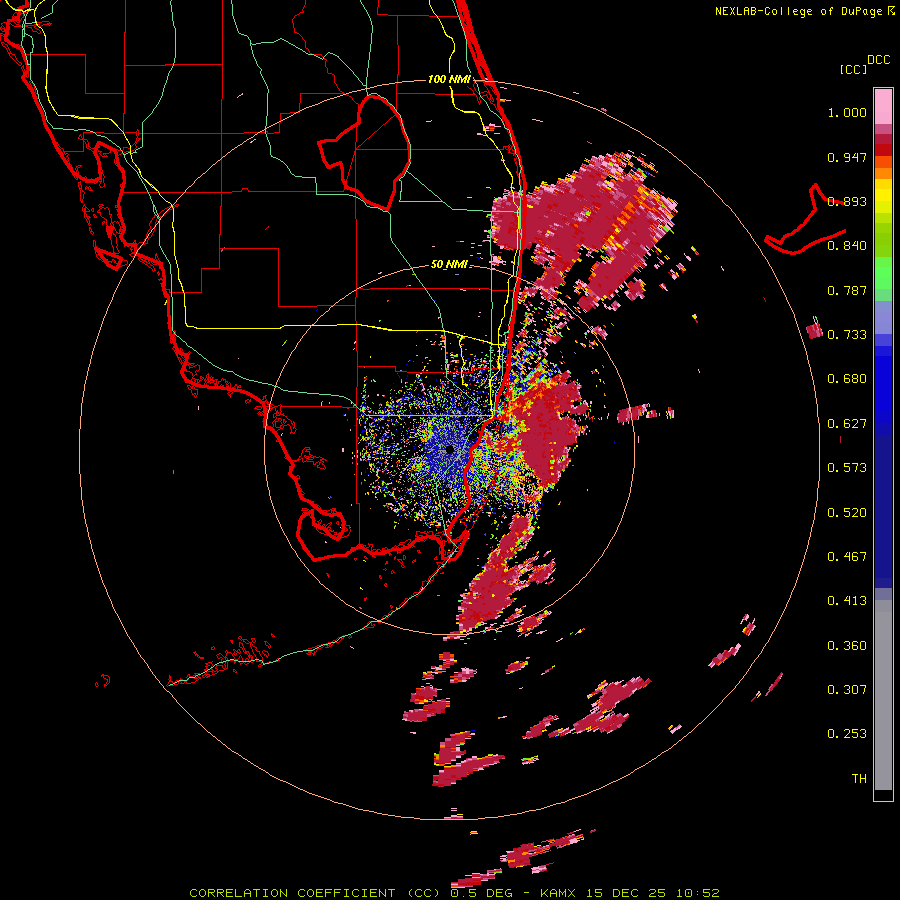The image size is (900, 900).
Task: Click the CORRELATION COEFFICIENT (CC) caption text
Action: (314, 893)
